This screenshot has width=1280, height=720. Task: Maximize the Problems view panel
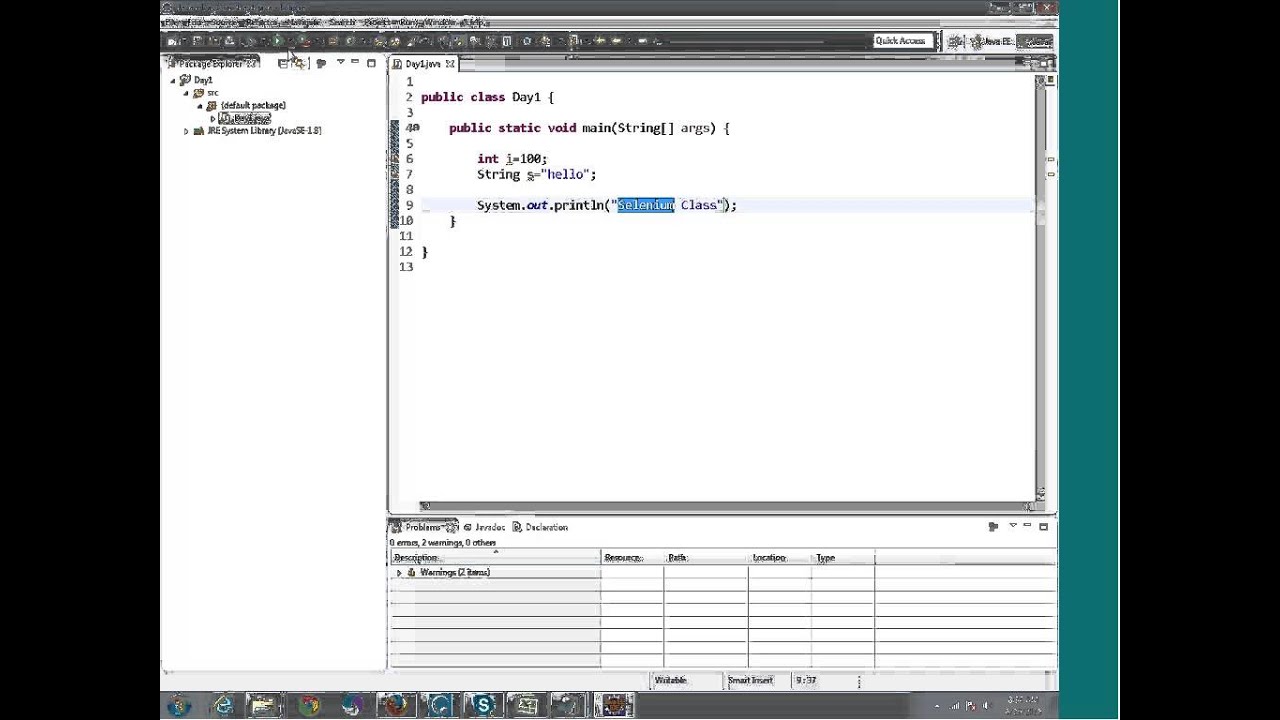coord(1043,526)
